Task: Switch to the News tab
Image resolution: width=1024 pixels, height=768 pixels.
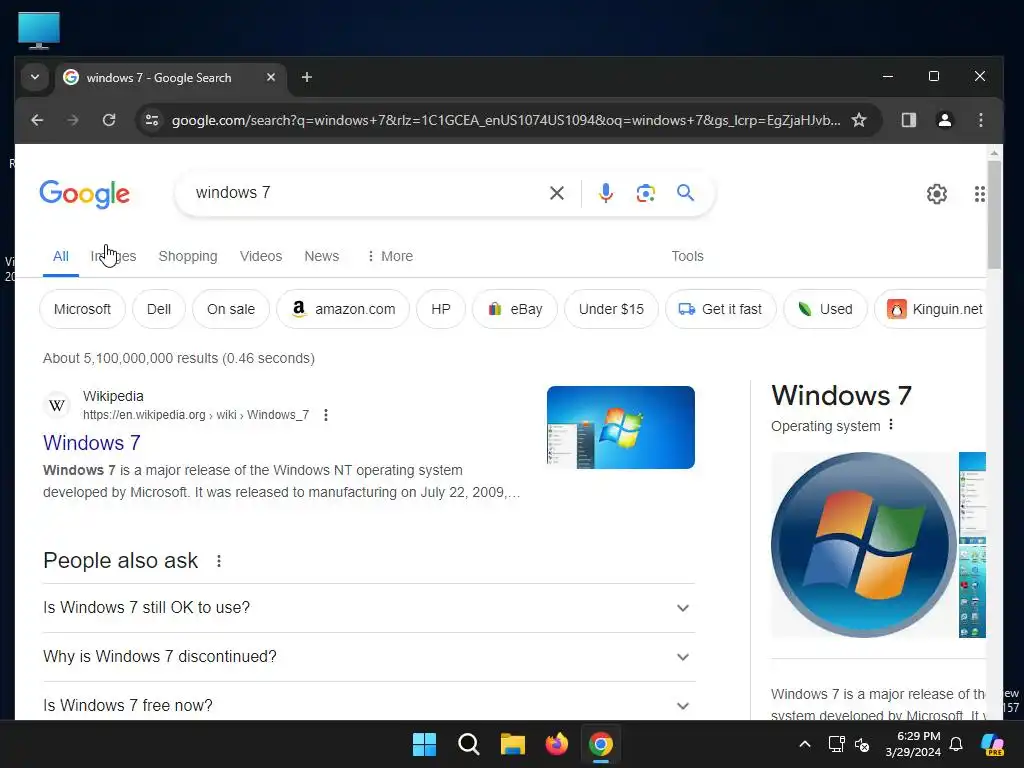Action: pyautogui.click(x=321, y=257)
